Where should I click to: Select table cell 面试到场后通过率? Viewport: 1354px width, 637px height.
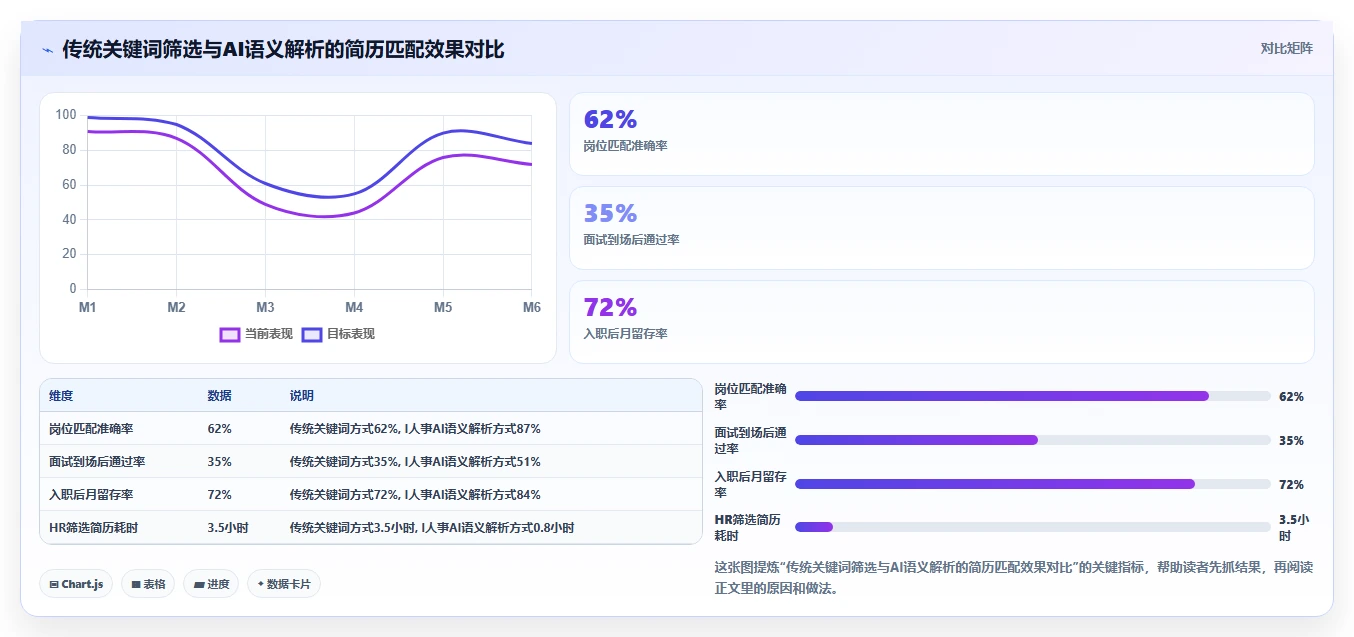(97, 462)
